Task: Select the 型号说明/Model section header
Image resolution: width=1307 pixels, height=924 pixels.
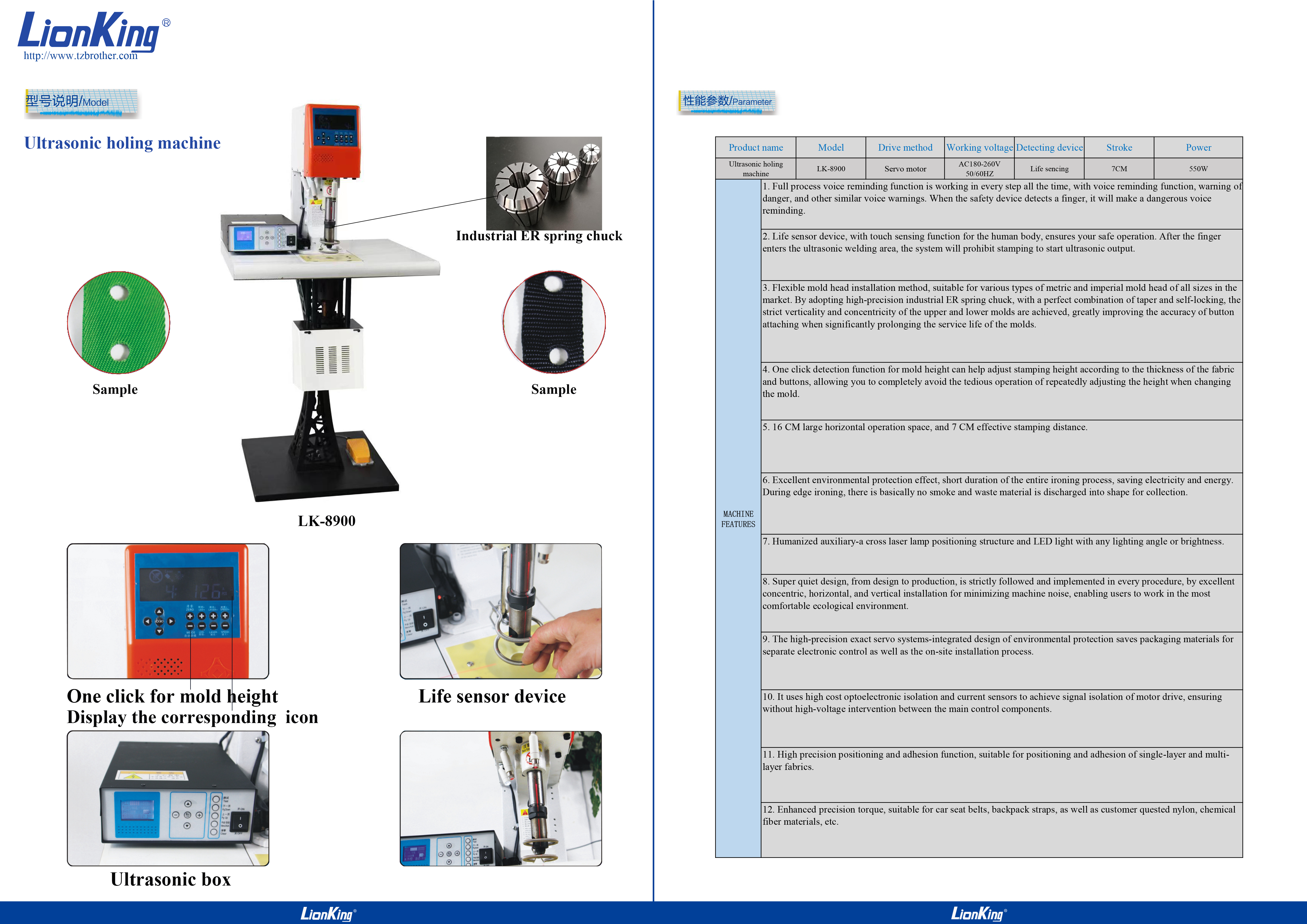Action: (x=82, y=103)
